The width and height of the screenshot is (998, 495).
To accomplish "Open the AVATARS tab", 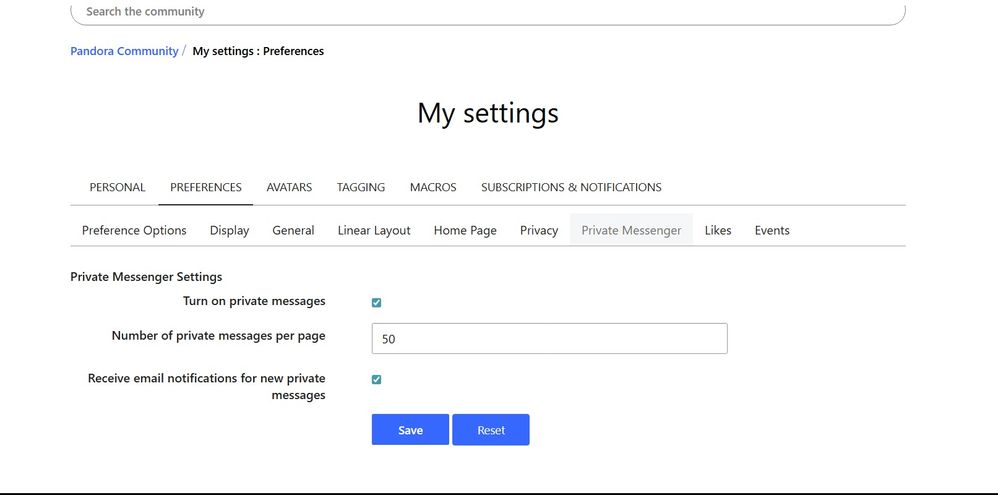I will pyautogui.click(x=289, y=187).
